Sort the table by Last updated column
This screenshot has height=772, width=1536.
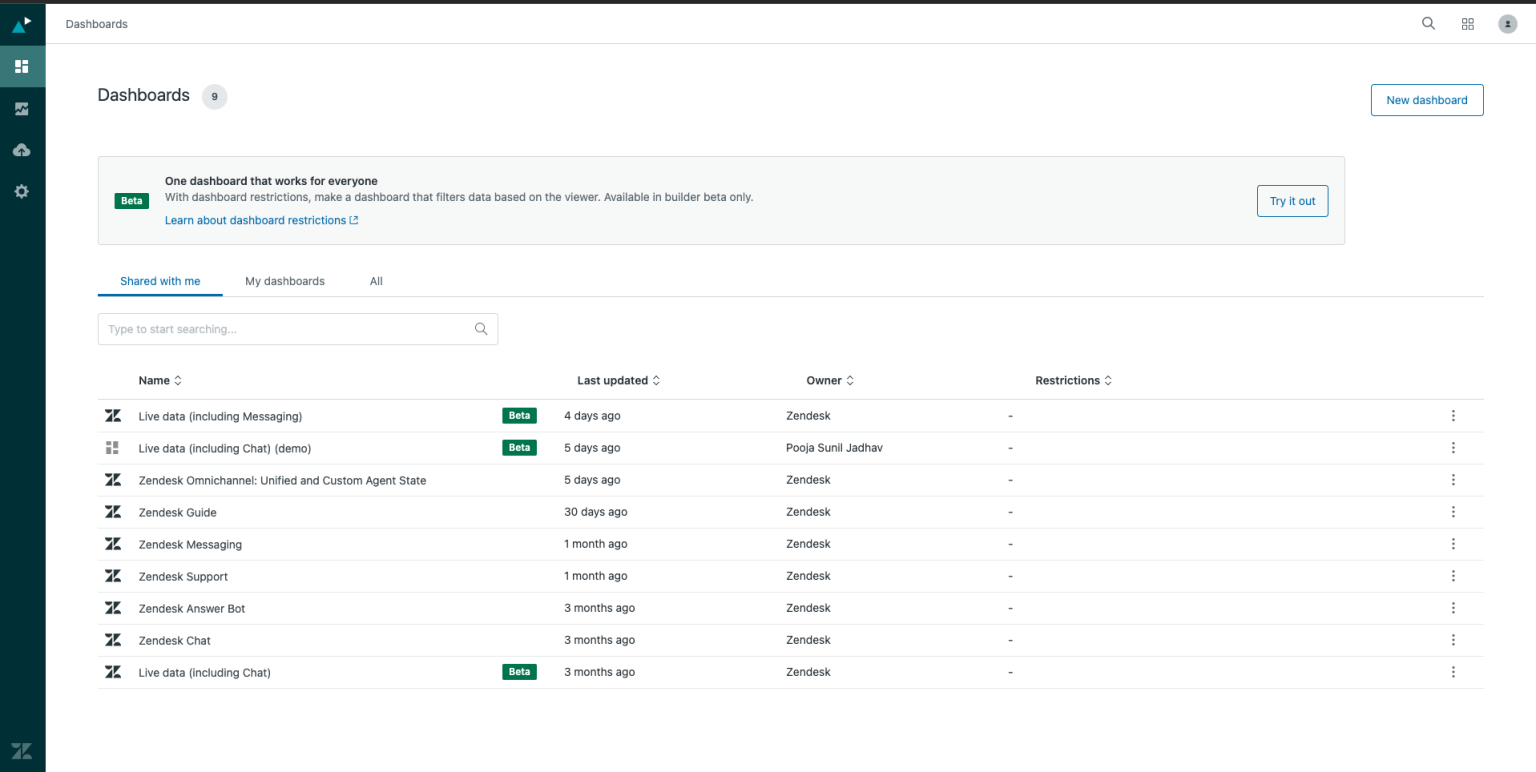click(x=619, y=381)
